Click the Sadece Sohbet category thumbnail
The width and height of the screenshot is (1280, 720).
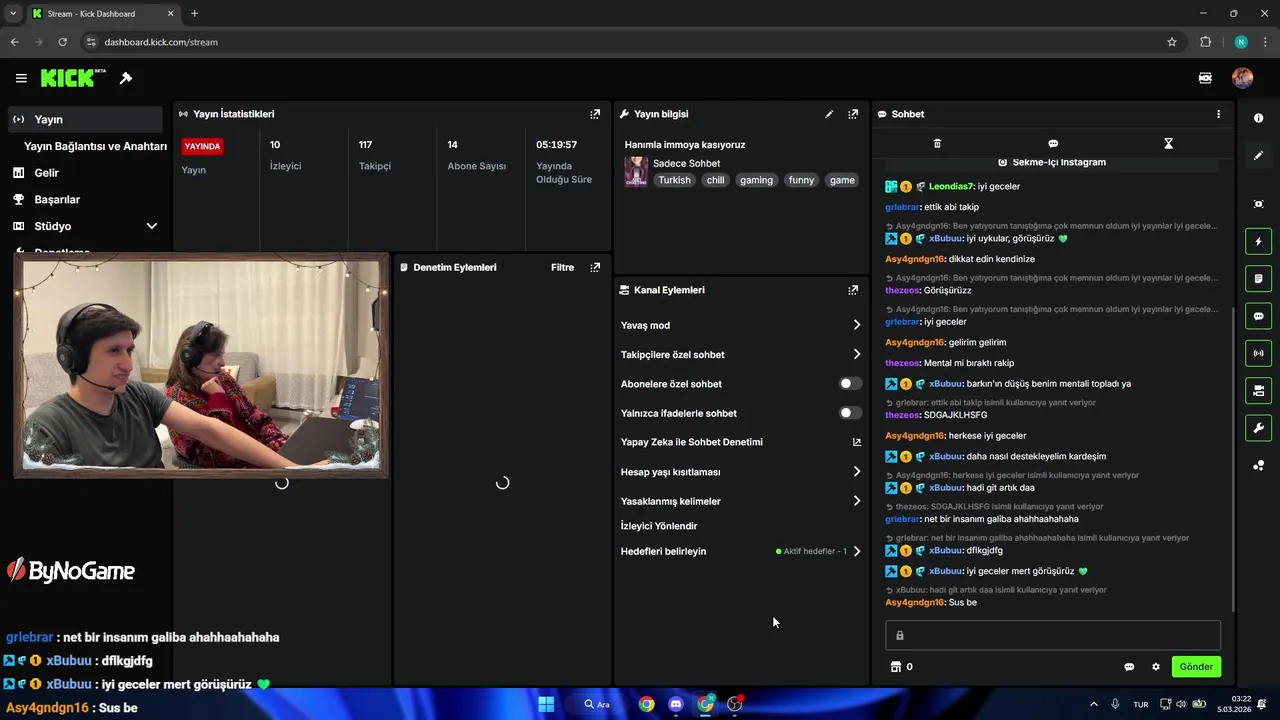635,172
